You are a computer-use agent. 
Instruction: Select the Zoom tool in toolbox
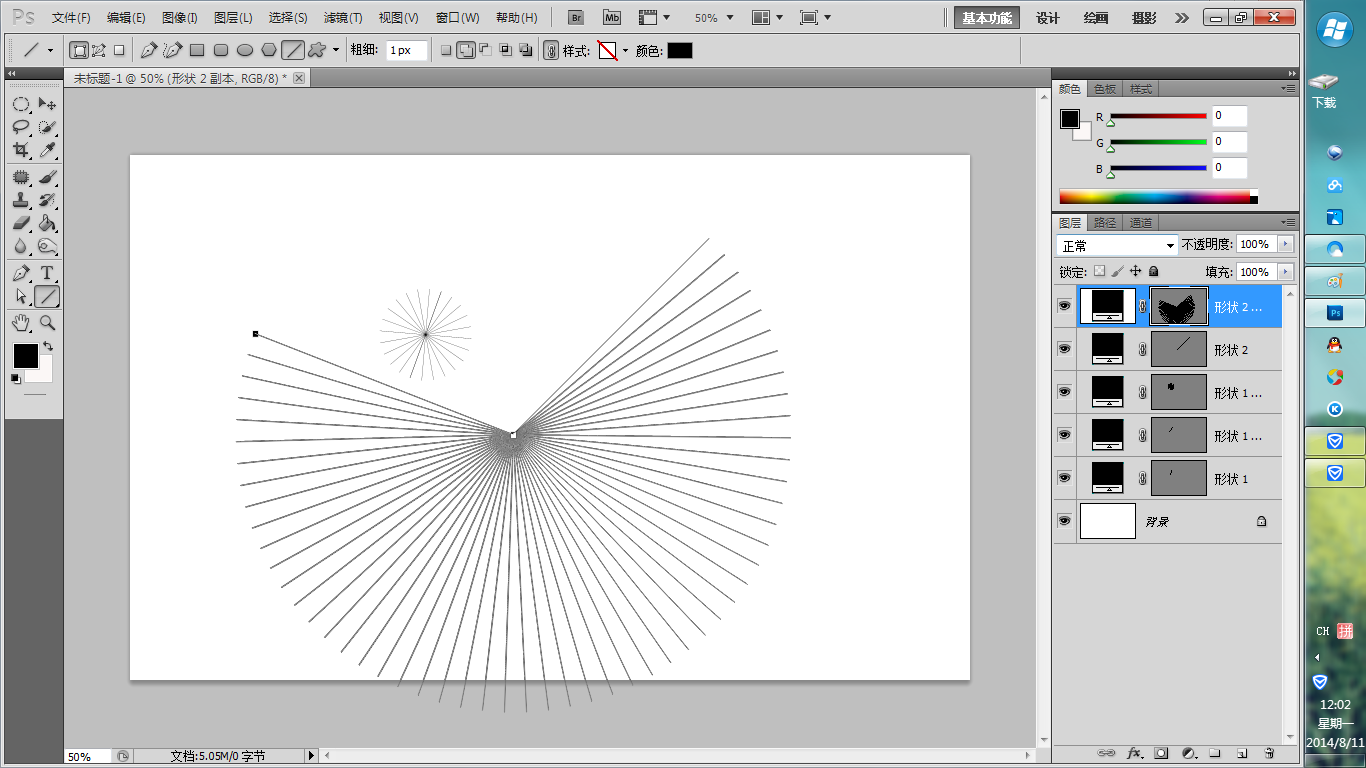[47, 323]
